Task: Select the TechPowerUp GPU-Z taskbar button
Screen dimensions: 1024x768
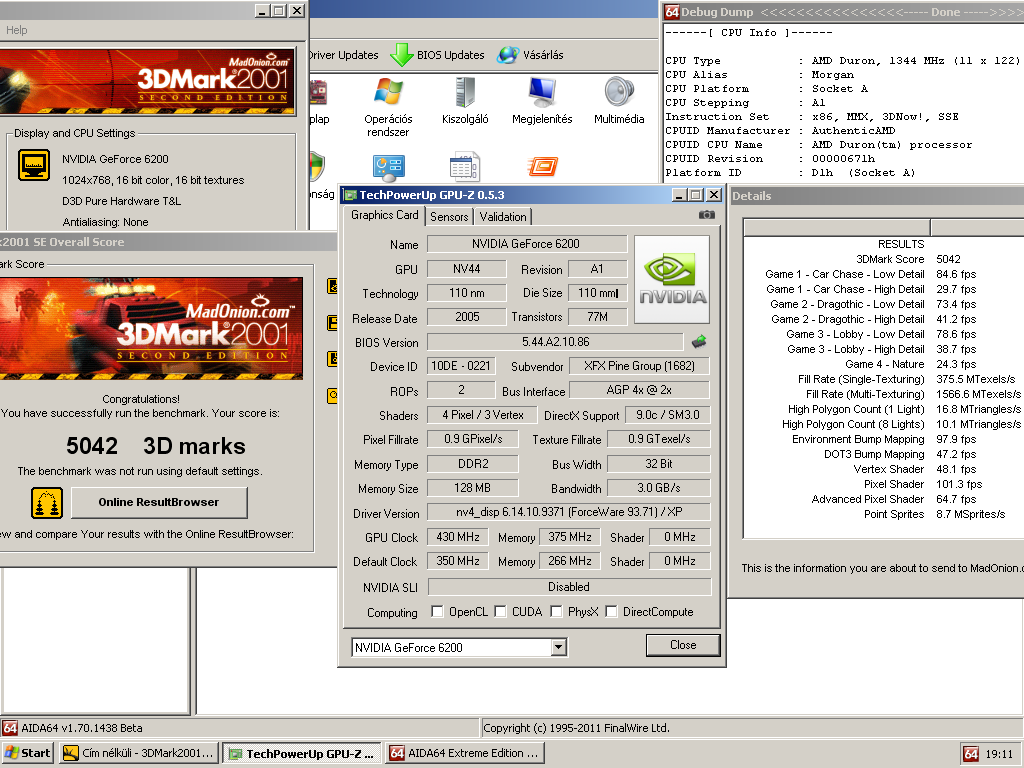Action: (302, 753)
